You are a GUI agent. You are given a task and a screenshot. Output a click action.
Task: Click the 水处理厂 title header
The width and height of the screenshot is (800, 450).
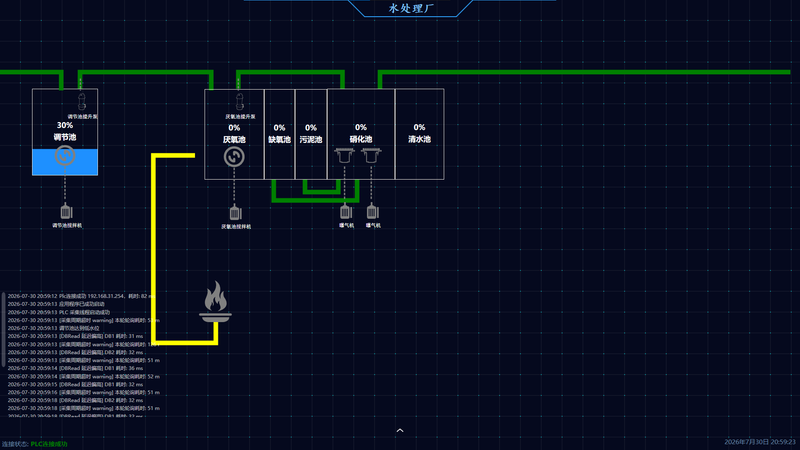411,8
